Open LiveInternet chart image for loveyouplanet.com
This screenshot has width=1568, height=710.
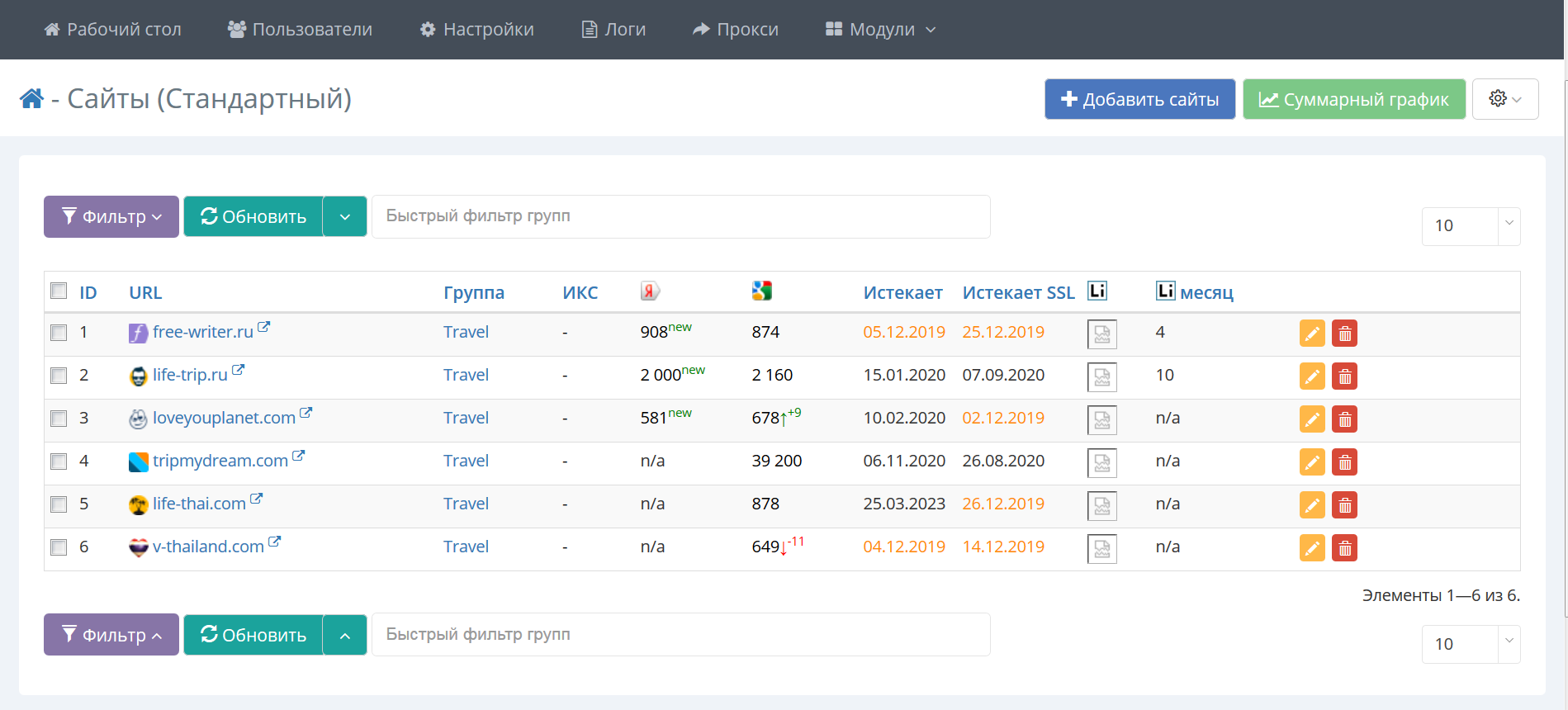1101,419
